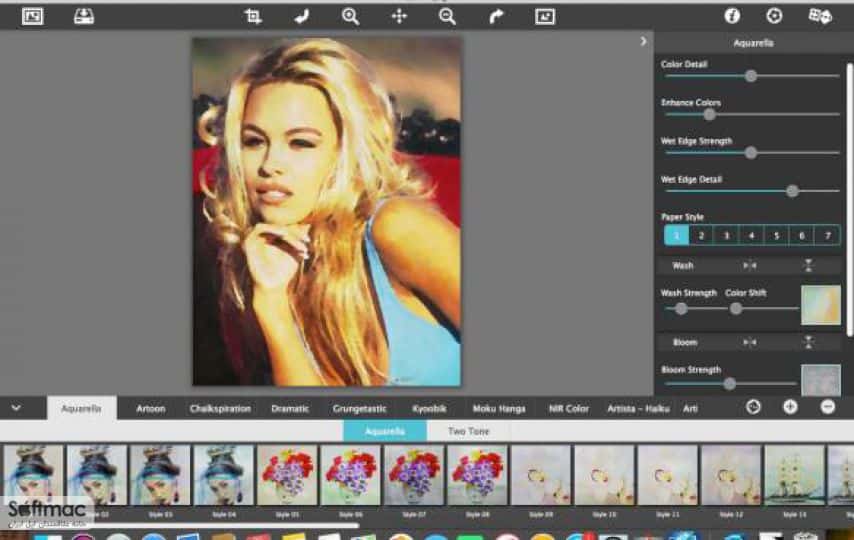Flip Bloom texture horizontally
The image size is (854, 540).
(x=750, y=342)
